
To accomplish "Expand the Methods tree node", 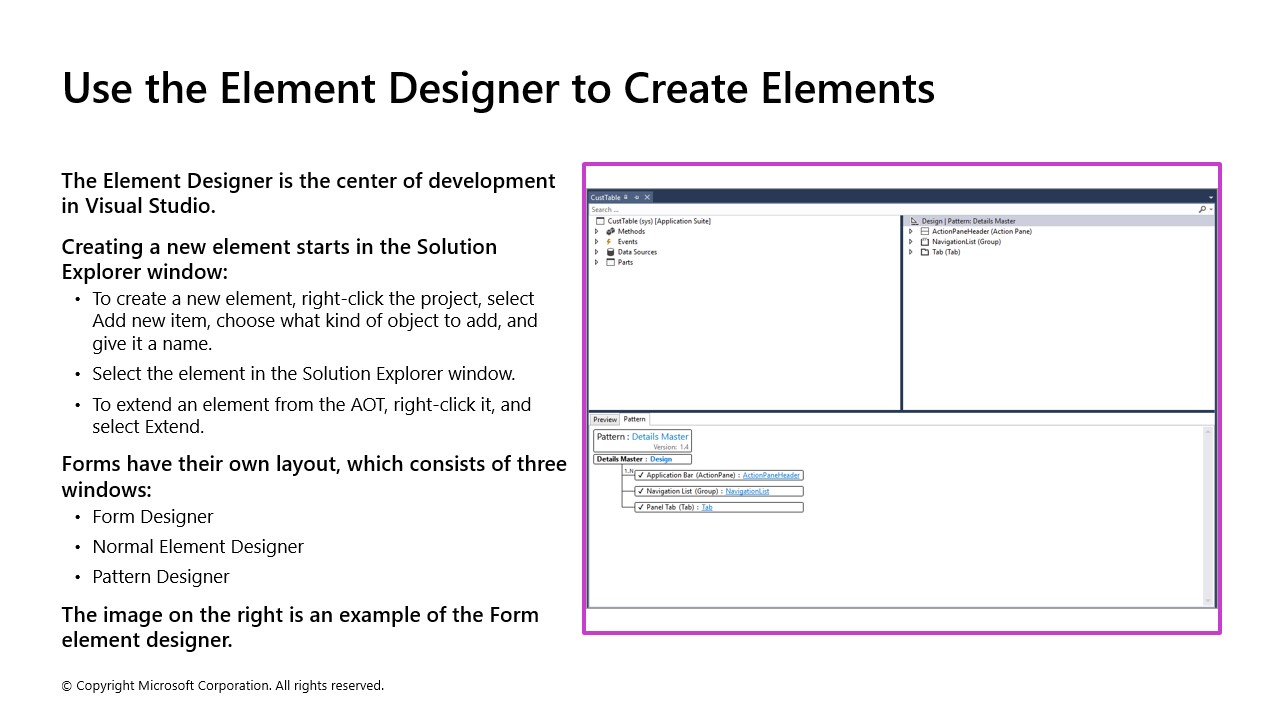I will [596, 231].
